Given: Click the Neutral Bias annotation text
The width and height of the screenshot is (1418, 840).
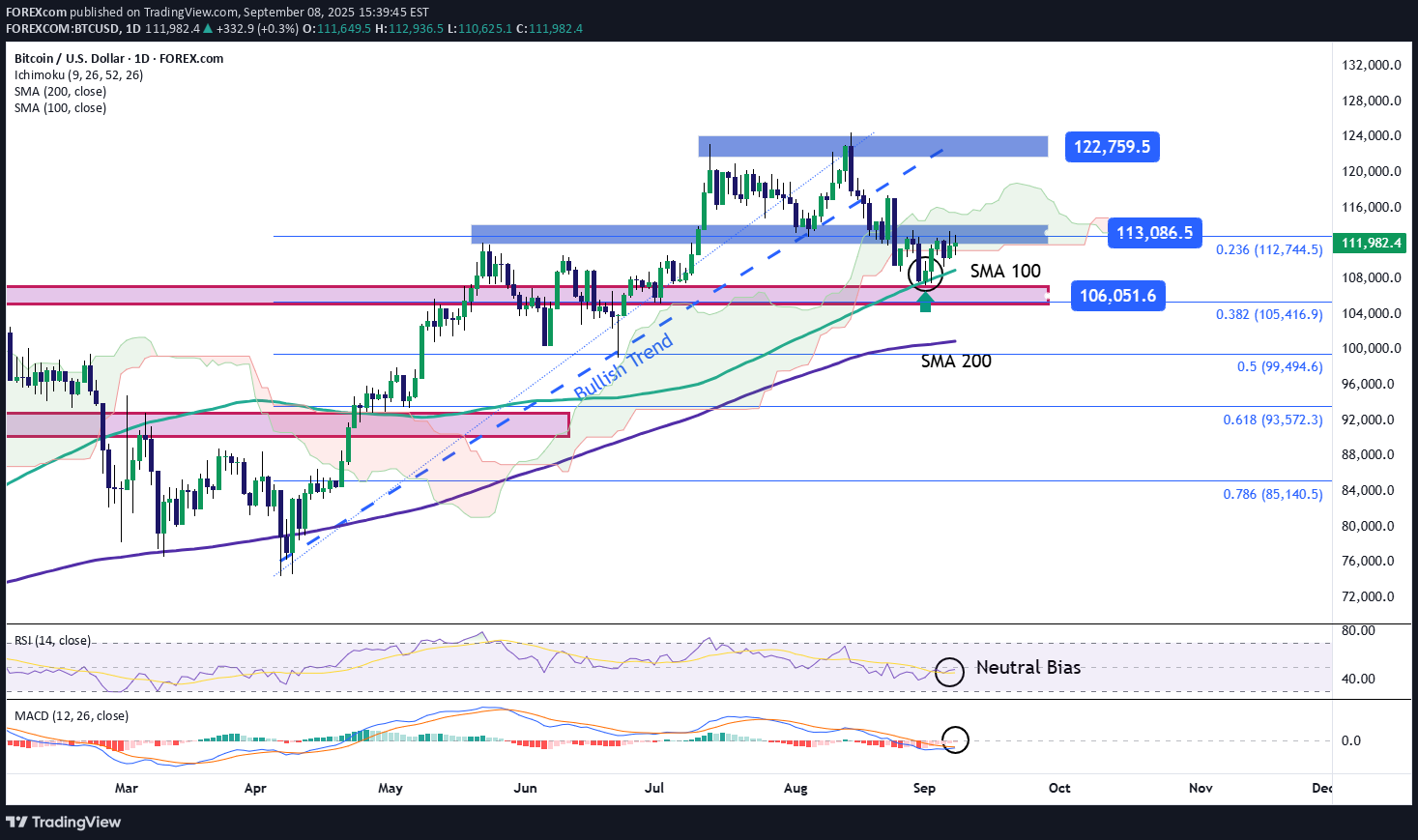Looking at the screenshot, I should (1028, 668).
